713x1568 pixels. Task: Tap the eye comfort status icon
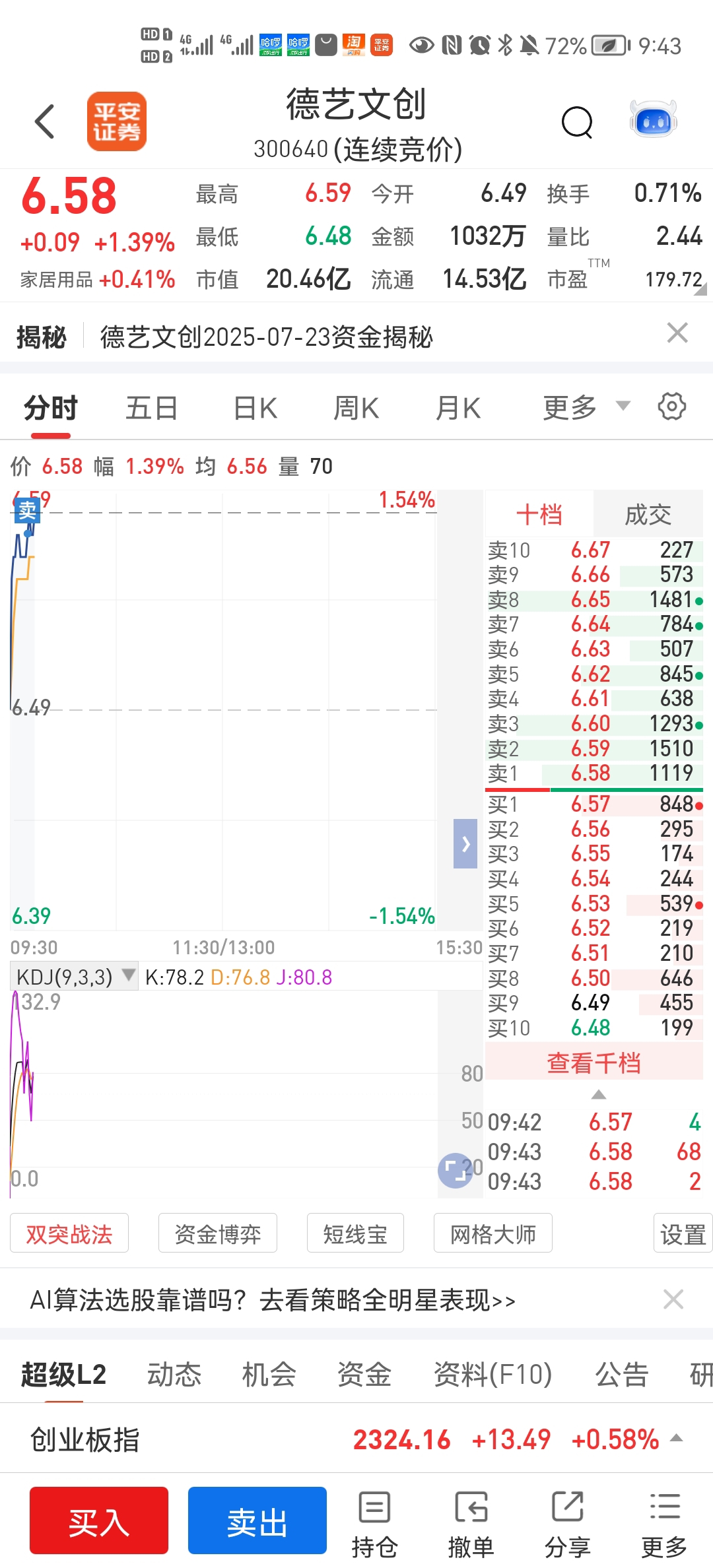pyautogui.click(x=421, y=46)
